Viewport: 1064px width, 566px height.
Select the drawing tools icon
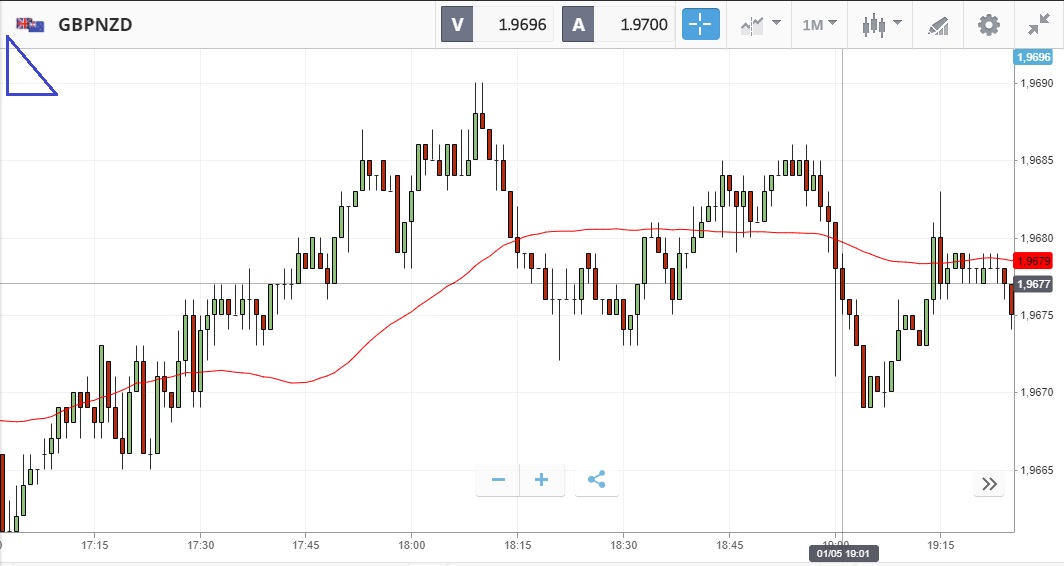pos(937,24)
